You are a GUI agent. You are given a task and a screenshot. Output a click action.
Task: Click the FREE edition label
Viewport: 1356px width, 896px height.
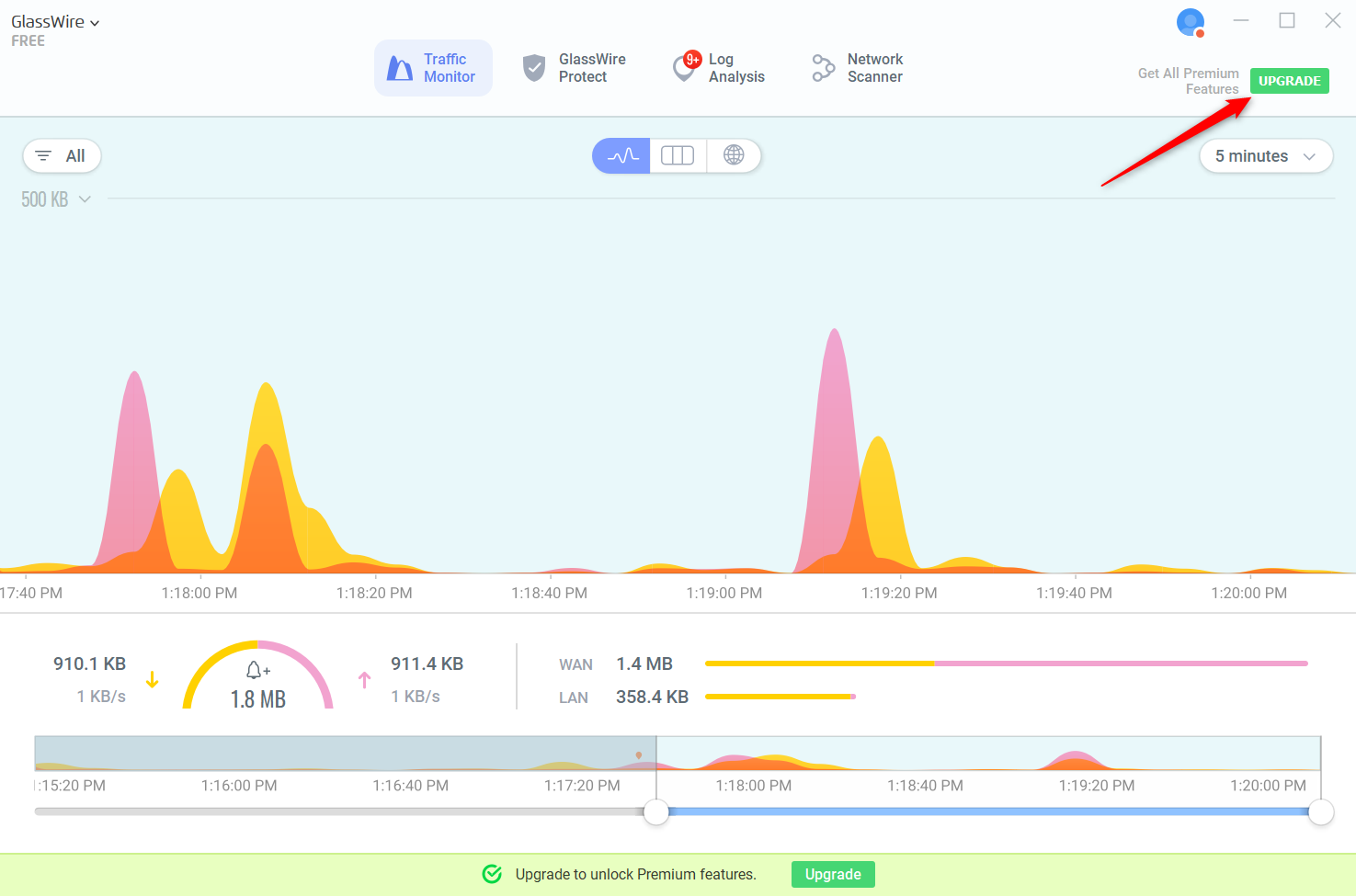[28, 41]
